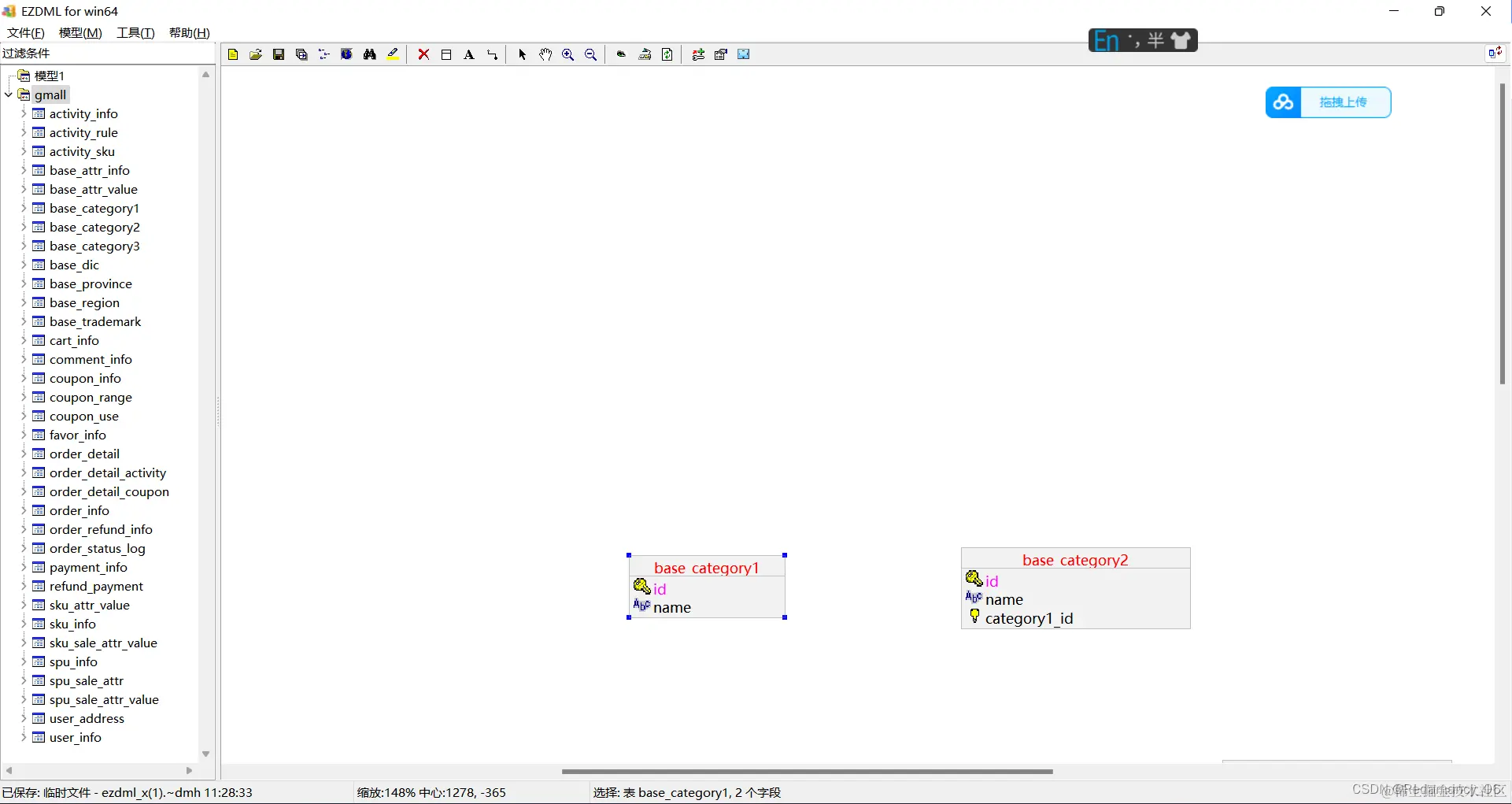The height and width of the screenshot is (804, 1512).
Task: Select coupon_info in the tree
Action: 85,378
